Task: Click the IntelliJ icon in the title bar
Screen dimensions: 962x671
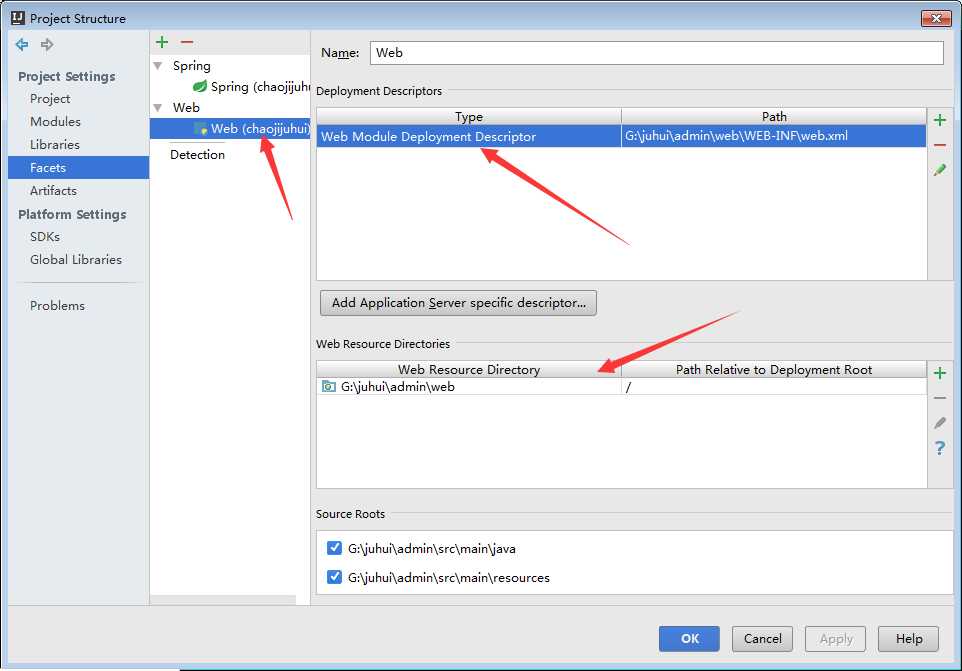Action: [x=18, y=18]
